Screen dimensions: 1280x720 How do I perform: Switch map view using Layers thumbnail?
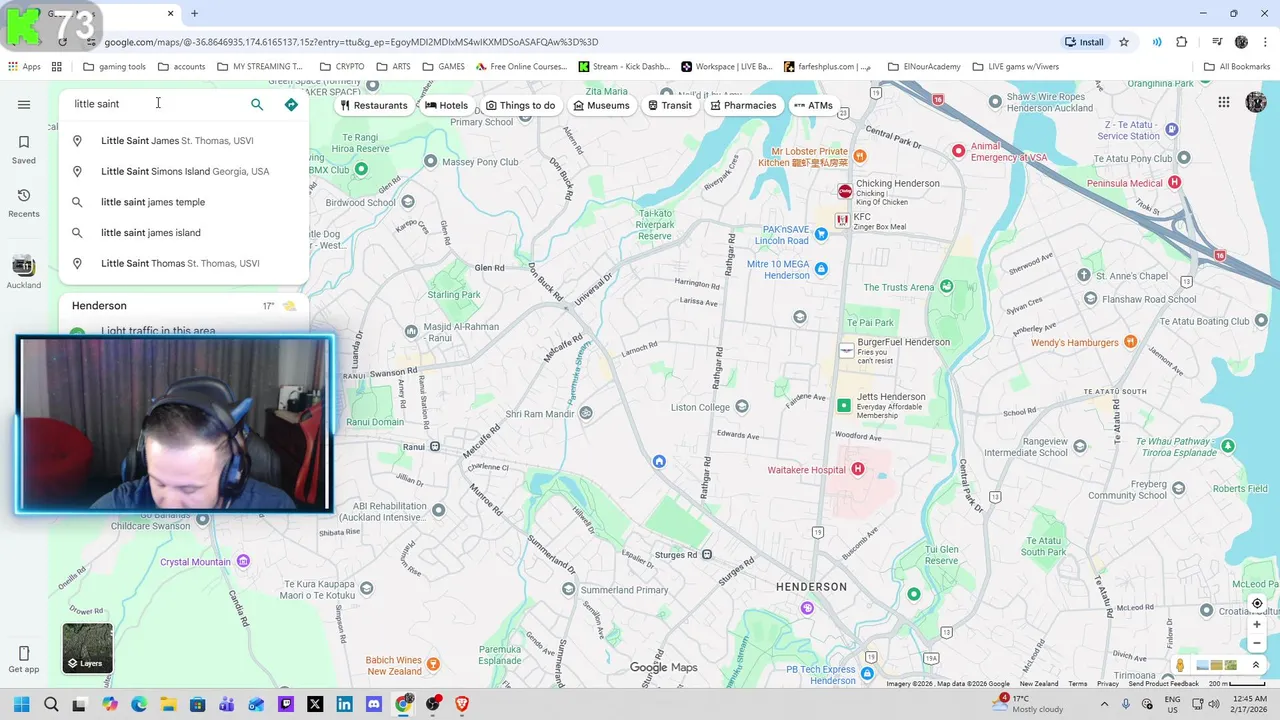point(88,648)
